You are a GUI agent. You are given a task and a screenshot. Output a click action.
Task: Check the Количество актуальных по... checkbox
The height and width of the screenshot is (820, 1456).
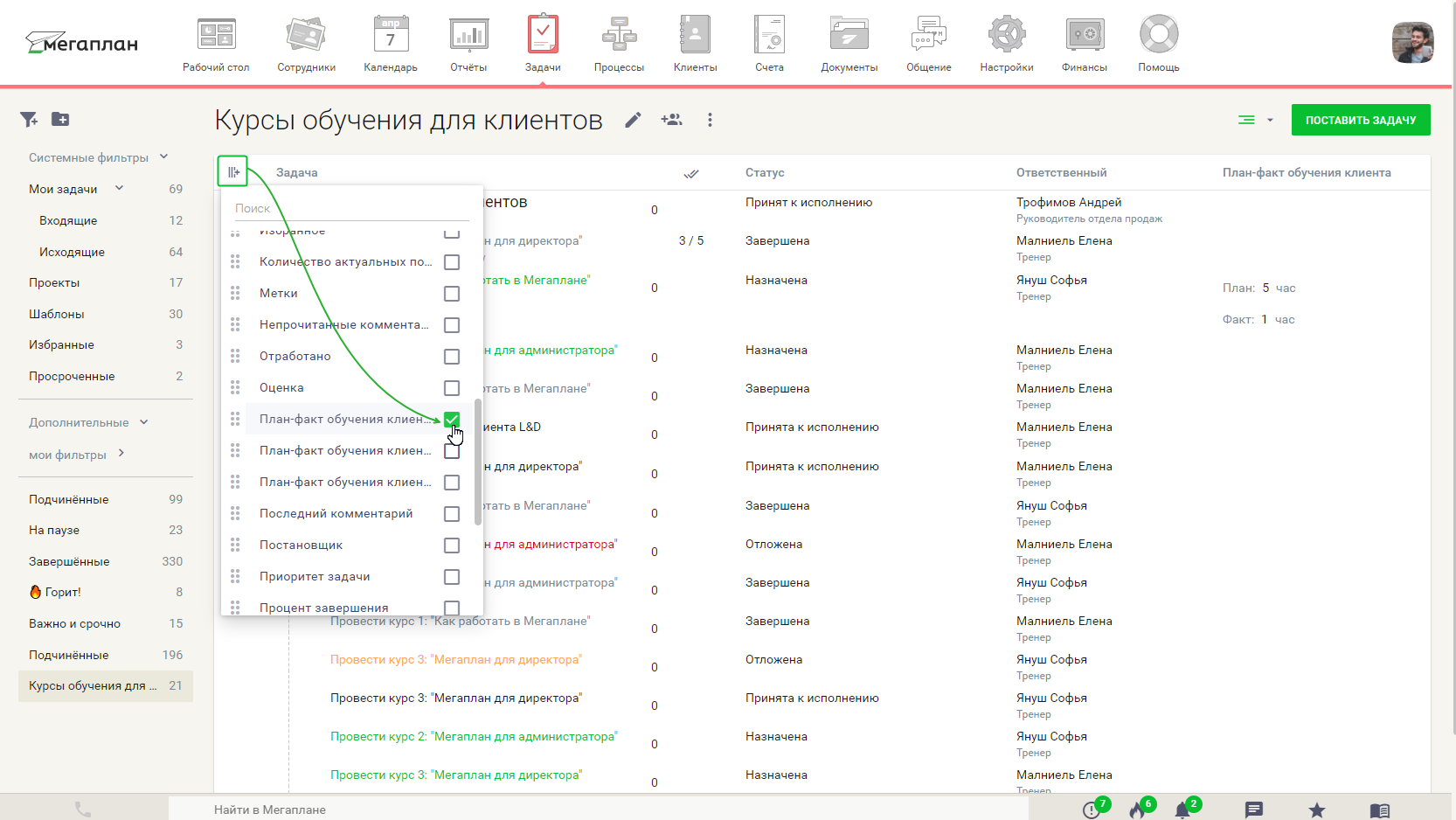pyautogui.click(x=452, y=262)
